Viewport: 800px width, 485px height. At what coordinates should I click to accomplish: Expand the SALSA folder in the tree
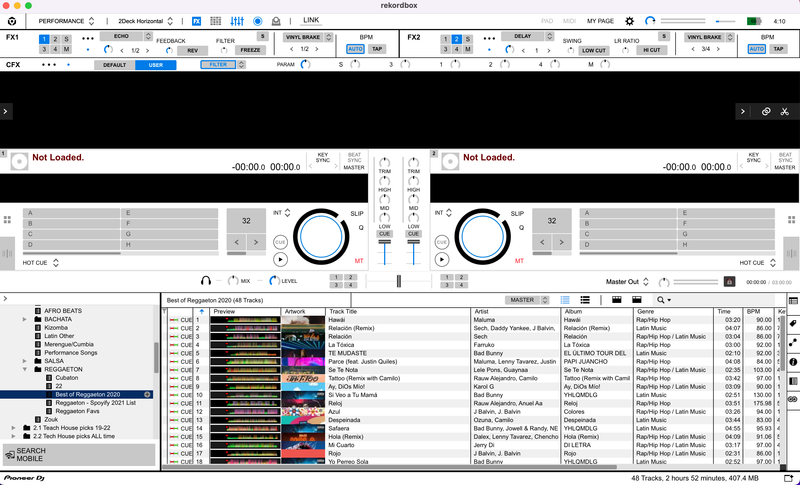coord(27,360)
